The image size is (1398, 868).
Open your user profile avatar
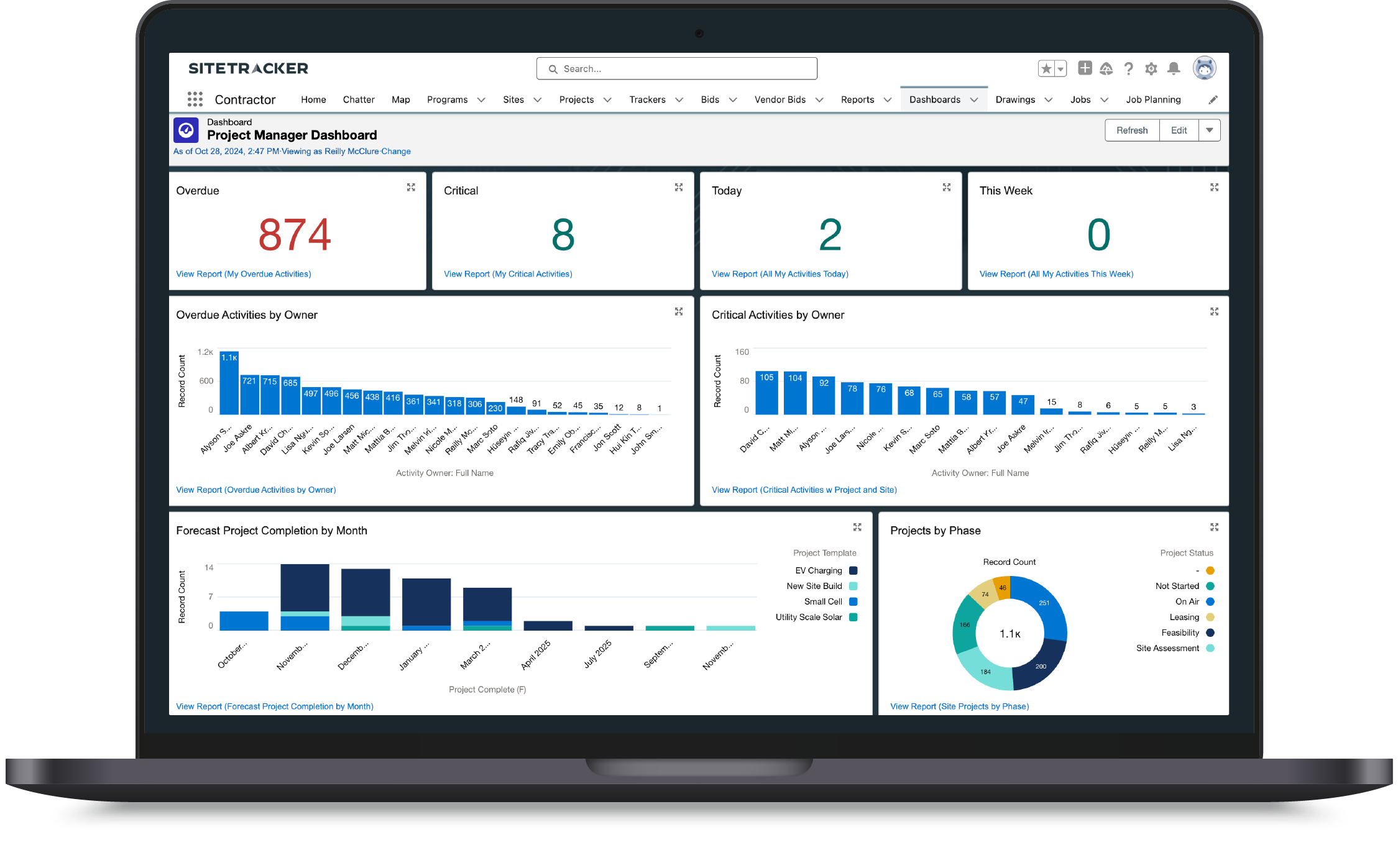click(1205, 68)
